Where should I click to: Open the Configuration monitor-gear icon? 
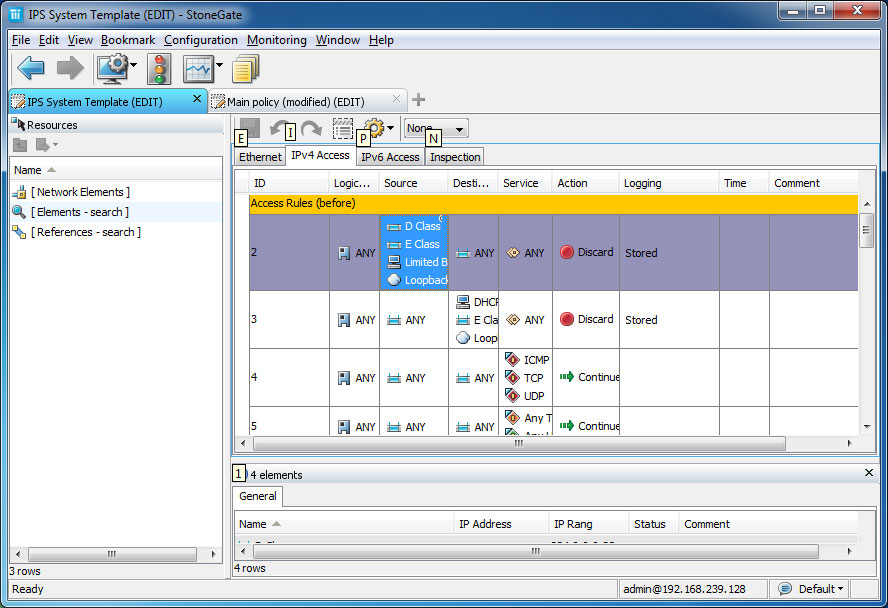coord(113,68)
